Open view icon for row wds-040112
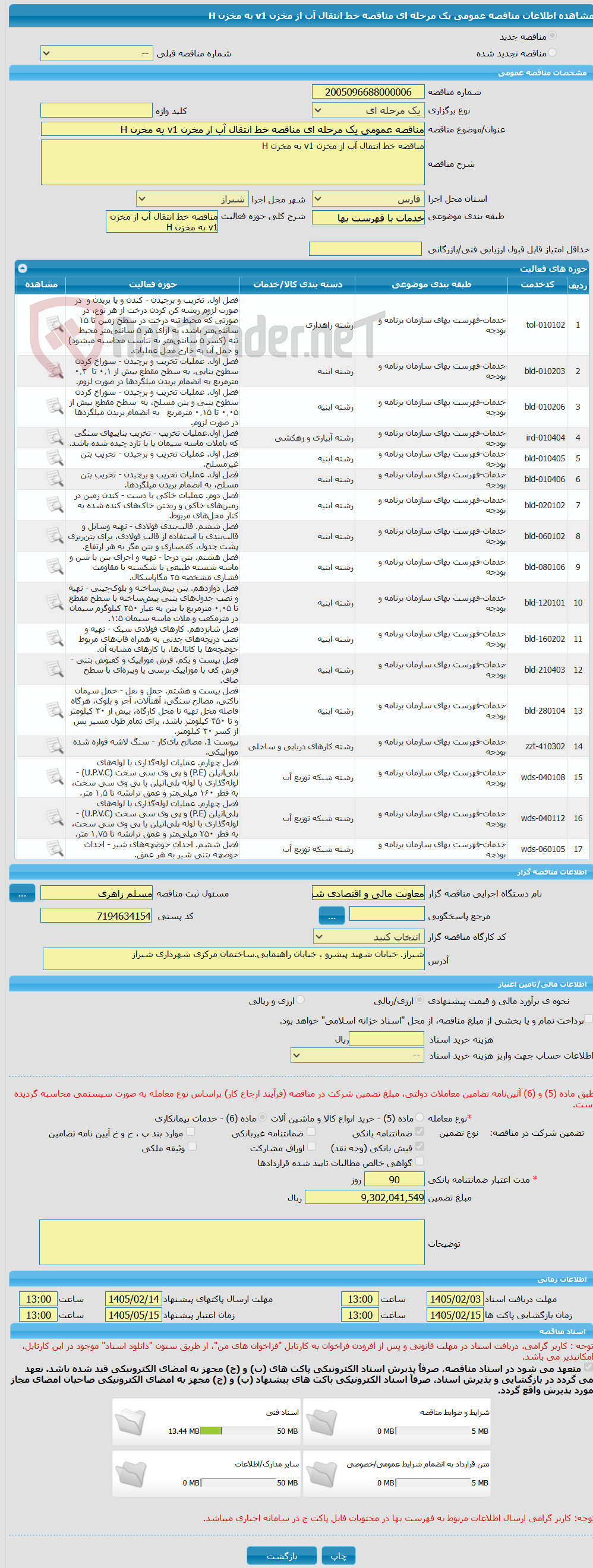The width and height of the screenshot is (593, 1568). (55, 818)
